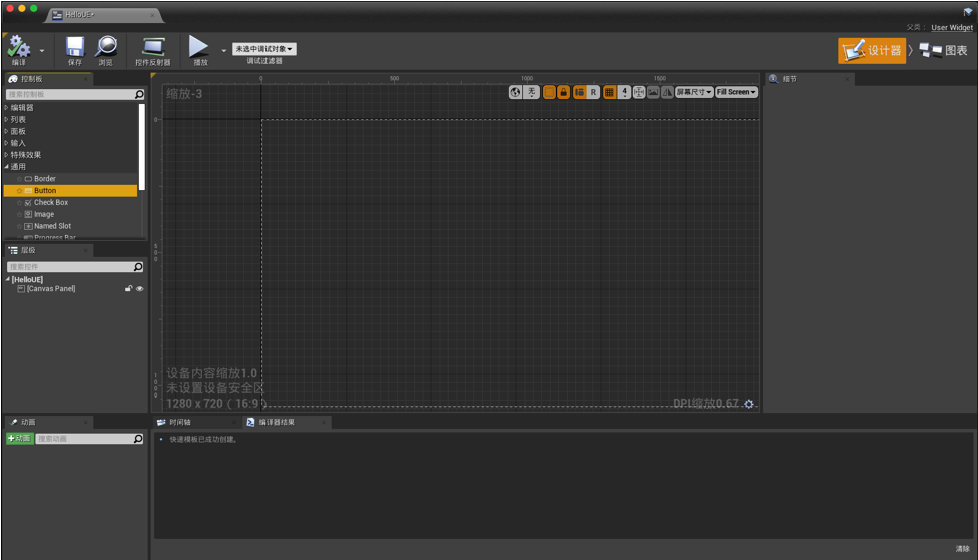Open DPI scale settings gear icon

coord(749,404)
